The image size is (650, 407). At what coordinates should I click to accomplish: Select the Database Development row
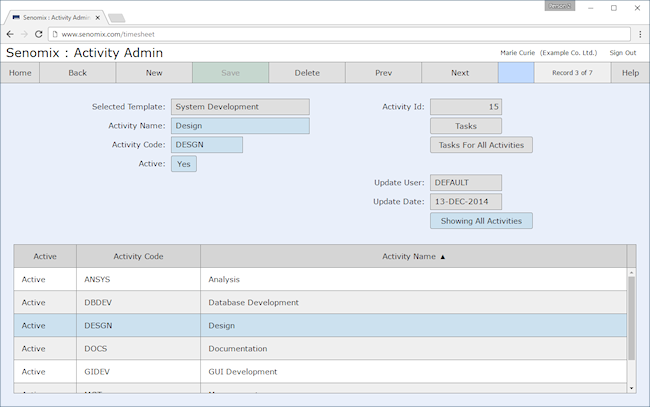coord(320,303)
